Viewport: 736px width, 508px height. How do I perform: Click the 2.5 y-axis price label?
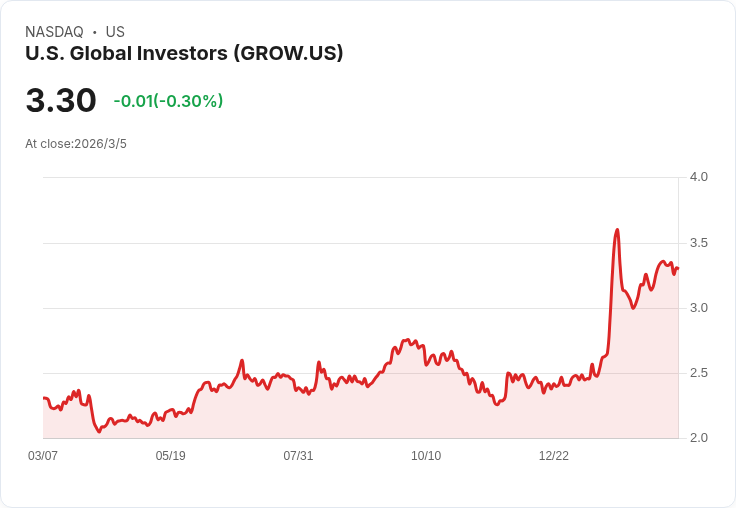point(698,373)
